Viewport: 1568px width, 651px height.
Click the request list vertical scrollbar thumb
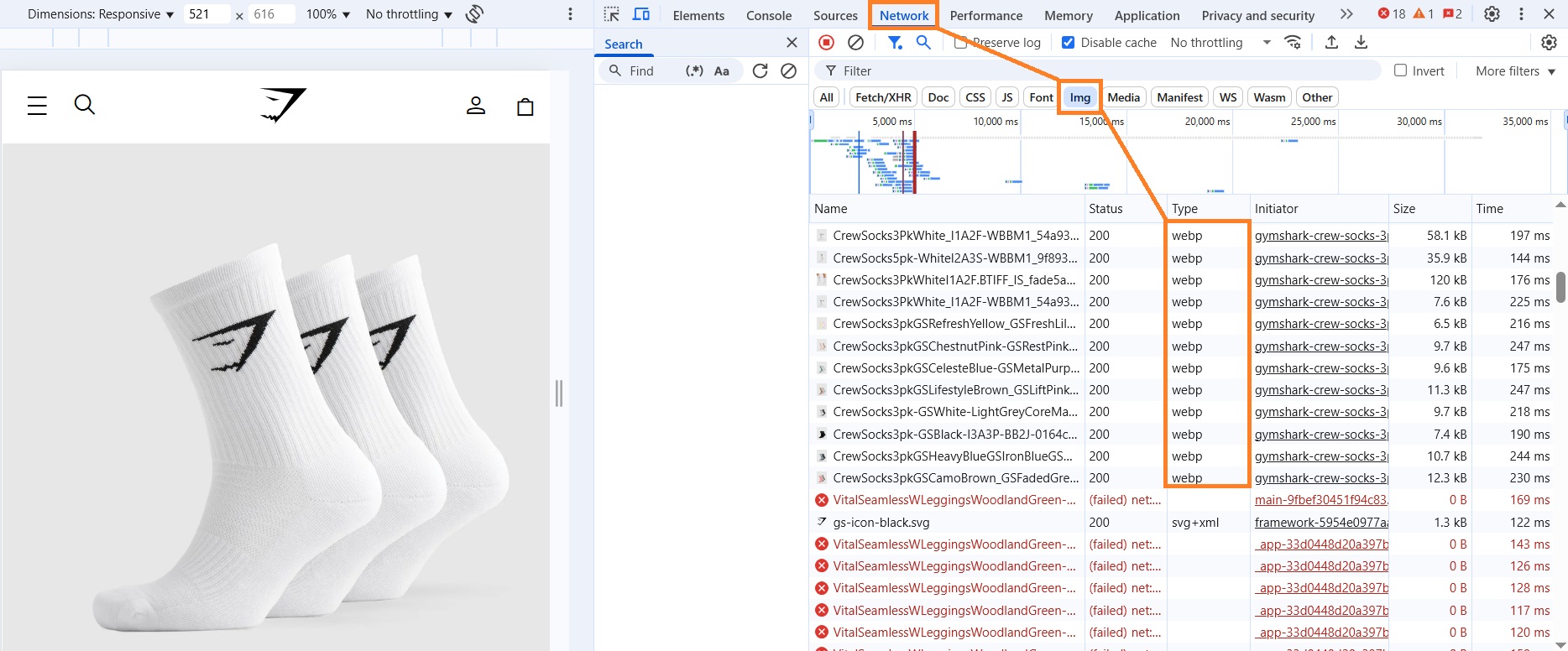(x=1560, y=287)
